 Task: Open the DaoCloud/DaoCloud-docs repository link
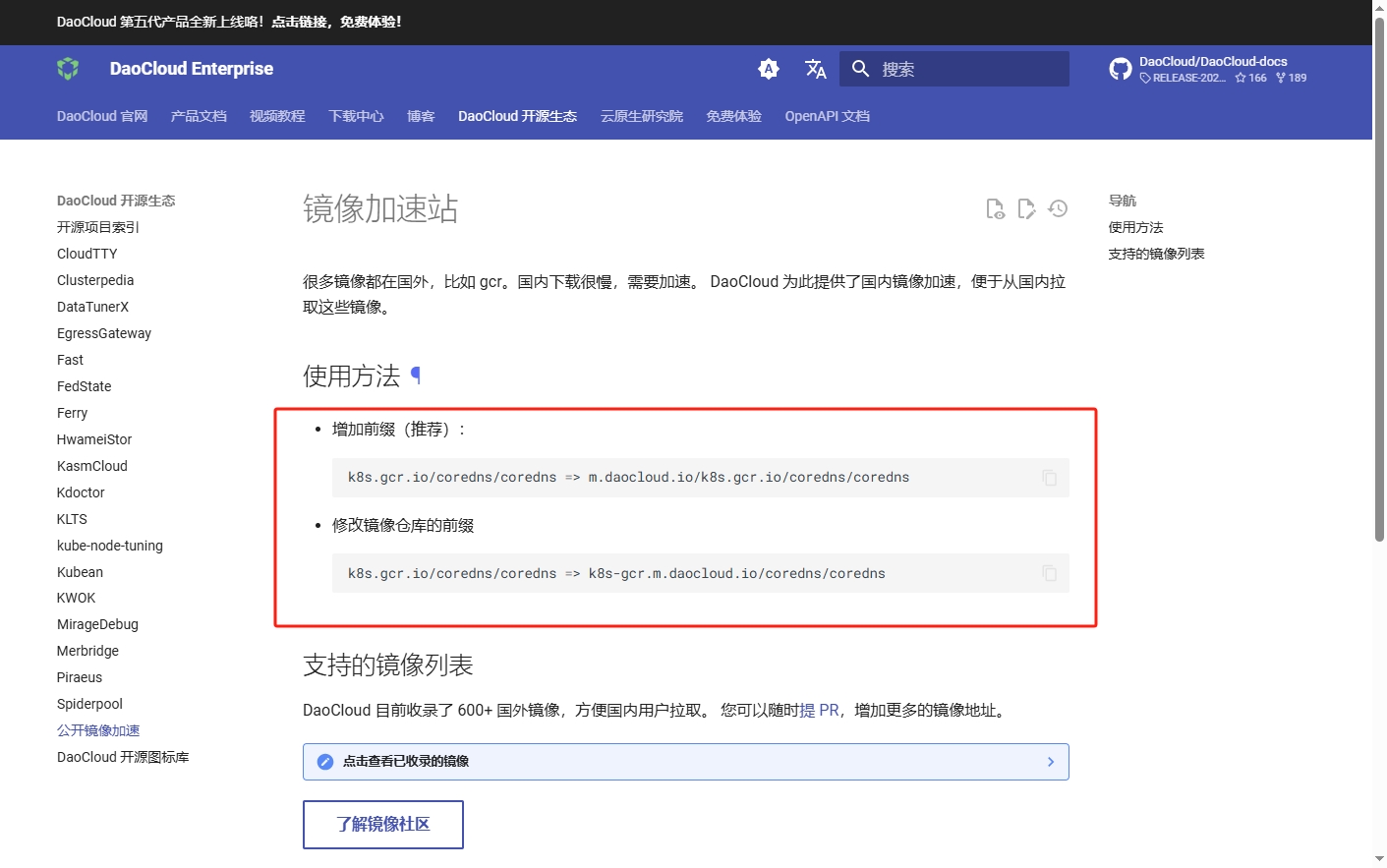tap(1213, 61)
